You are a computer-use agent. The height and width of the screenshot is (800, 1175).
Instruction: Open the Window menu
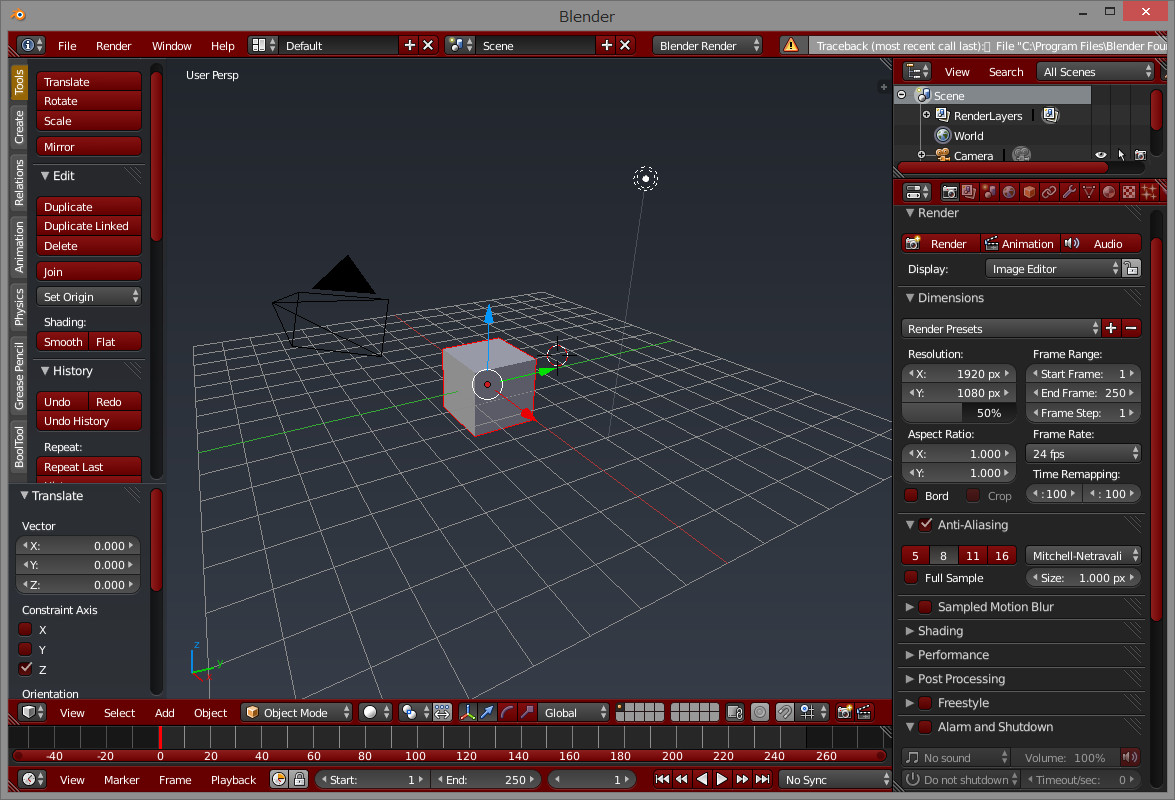click(172, 46)
